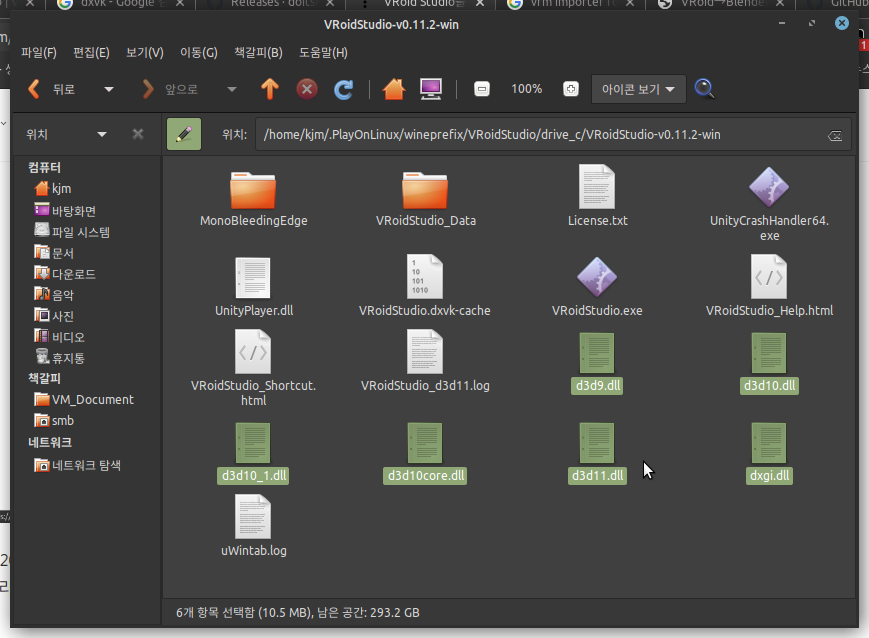Click the 네트워크 sidebar section header

click(50, 442)
